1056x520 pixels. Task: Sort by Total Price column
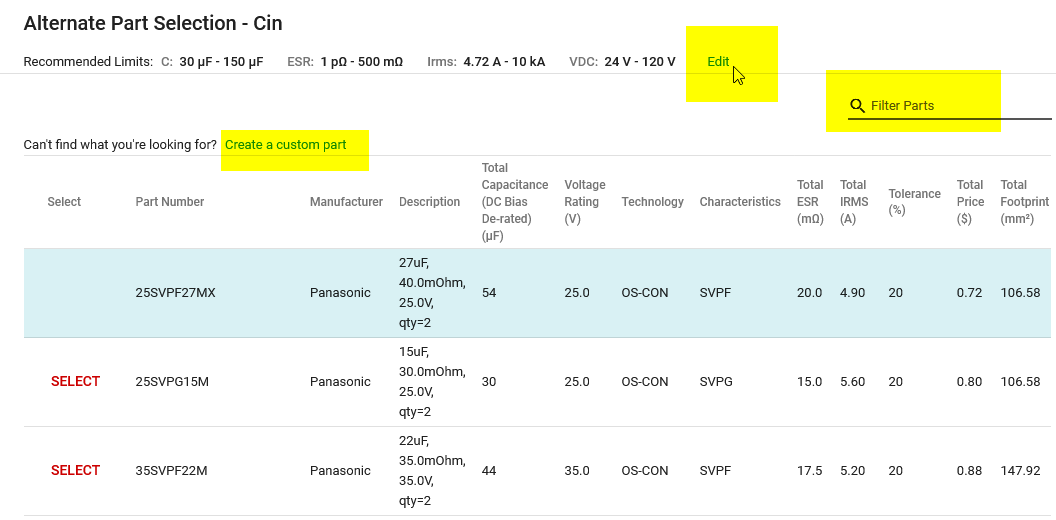click(970, 202)
